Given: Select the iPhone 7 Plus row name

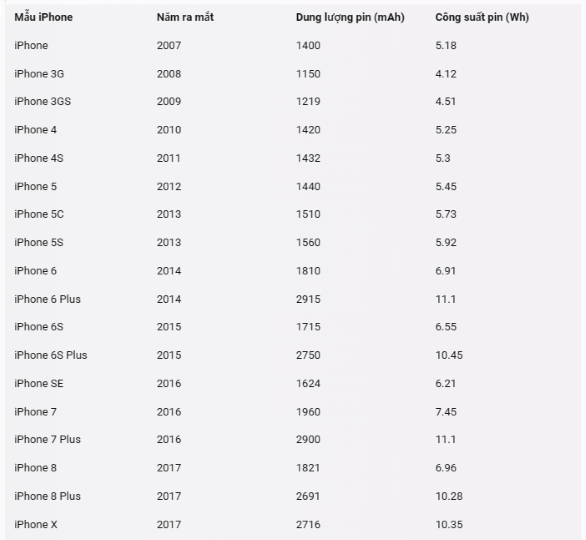Looking at the screenshot, I should coord(47,439).
